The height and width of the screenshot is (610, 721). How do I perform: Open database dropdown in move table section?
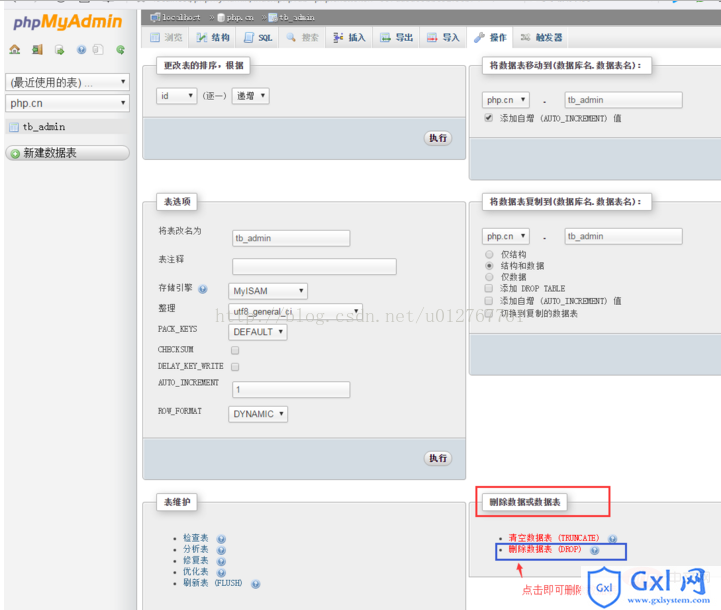coord(506,100)
